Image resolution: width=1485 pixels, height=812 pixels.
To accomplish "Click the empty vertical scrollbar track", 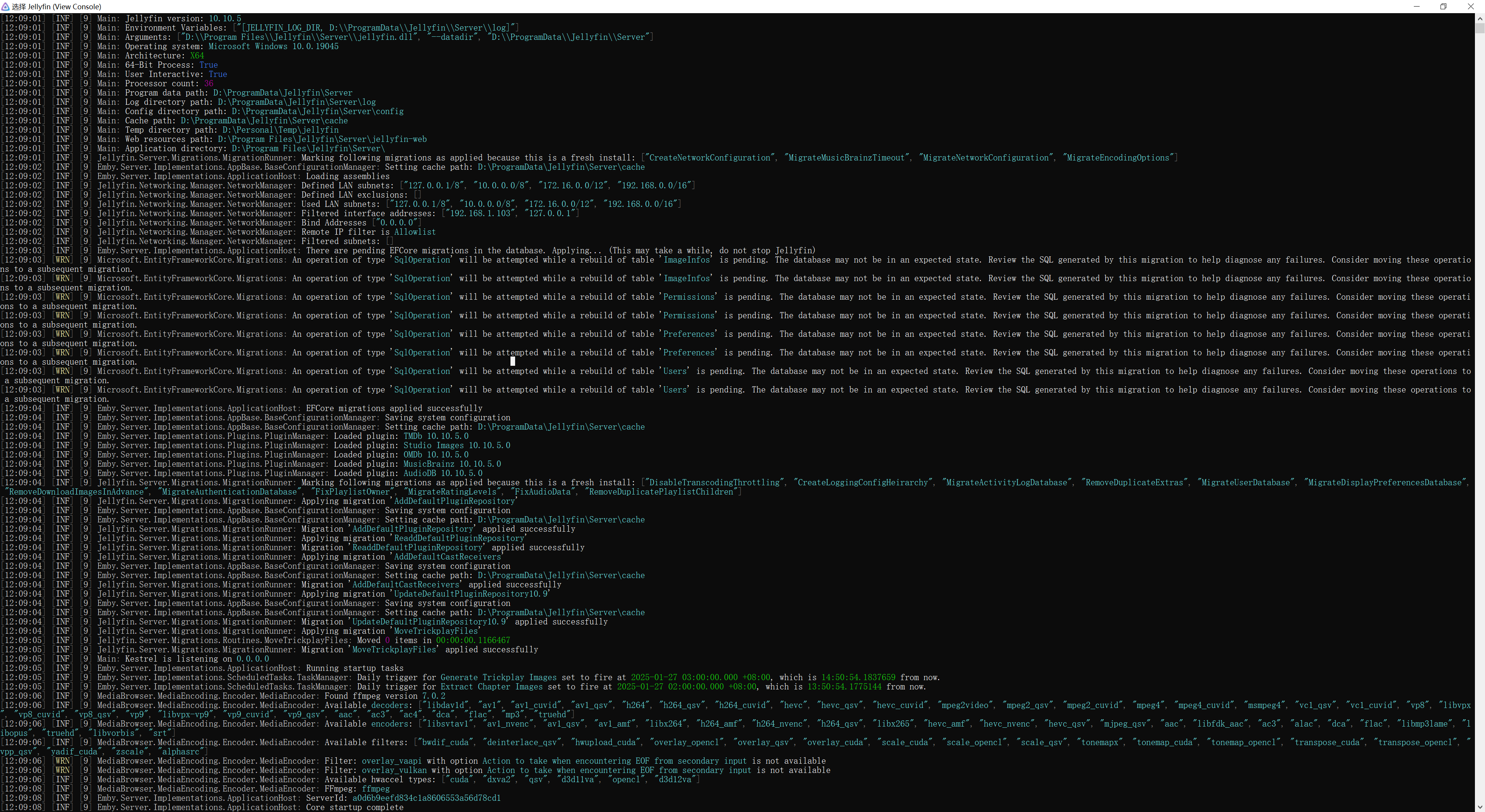I will coord(1480,403).
